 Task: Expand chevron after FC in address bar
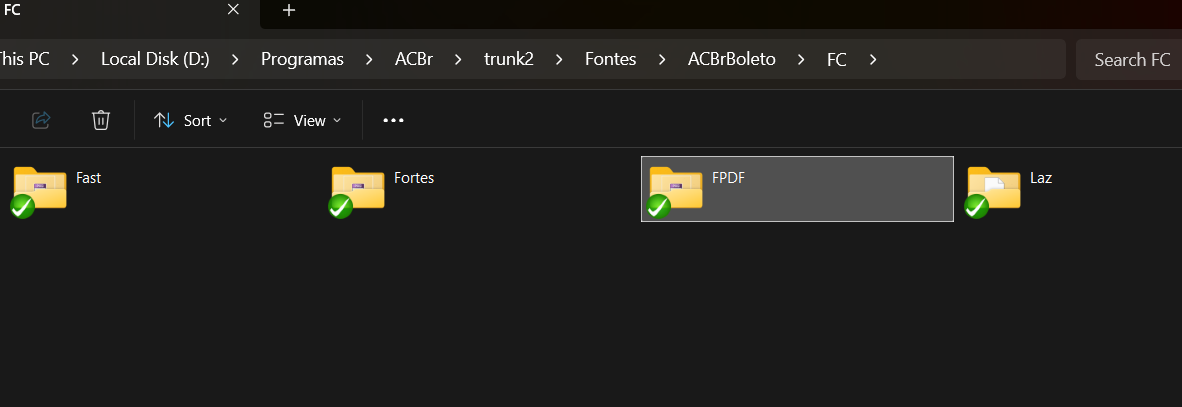(873, 60)
